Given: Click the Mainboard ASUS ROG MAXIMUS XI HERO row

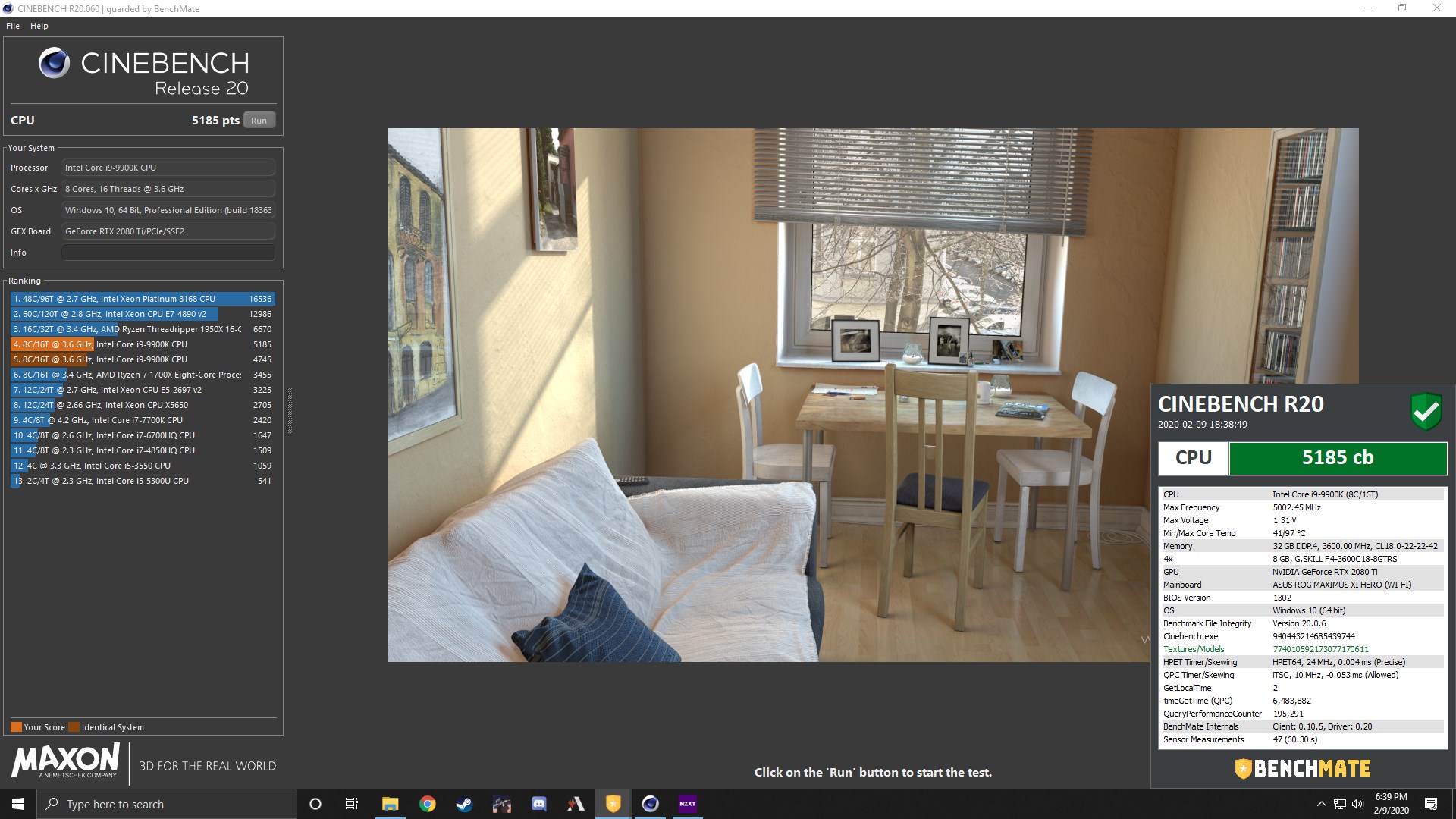Looking at the screenshot, I should 1303,585.
